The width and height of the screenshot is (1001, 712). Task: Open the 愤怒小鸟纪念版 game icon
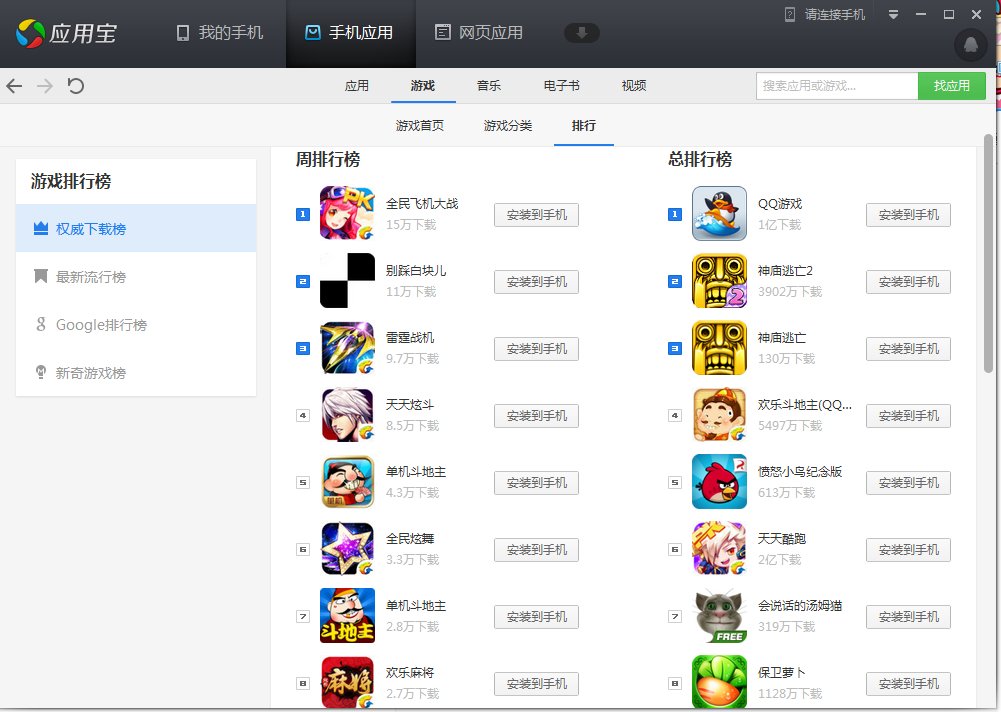tap(719, 482)
